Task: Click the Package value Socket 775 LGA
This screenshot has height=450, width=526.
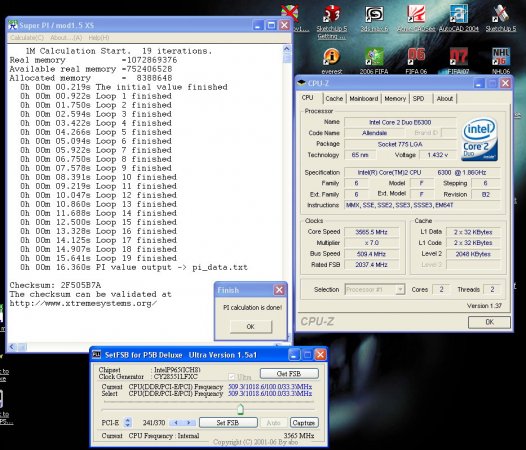Action: point(400,144)
